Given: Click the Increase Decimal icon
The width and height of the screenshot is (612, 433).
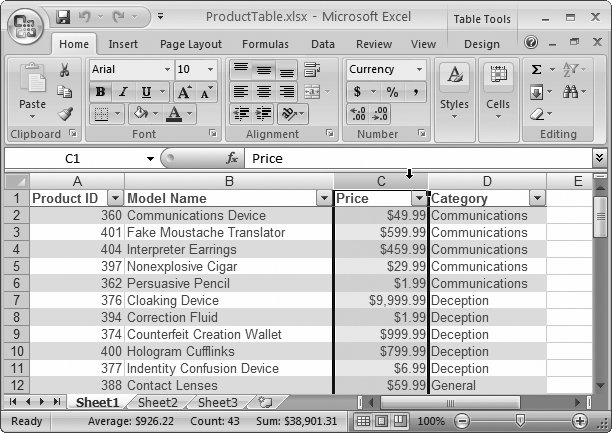Looking at the screenshot, I should point(358,115).
